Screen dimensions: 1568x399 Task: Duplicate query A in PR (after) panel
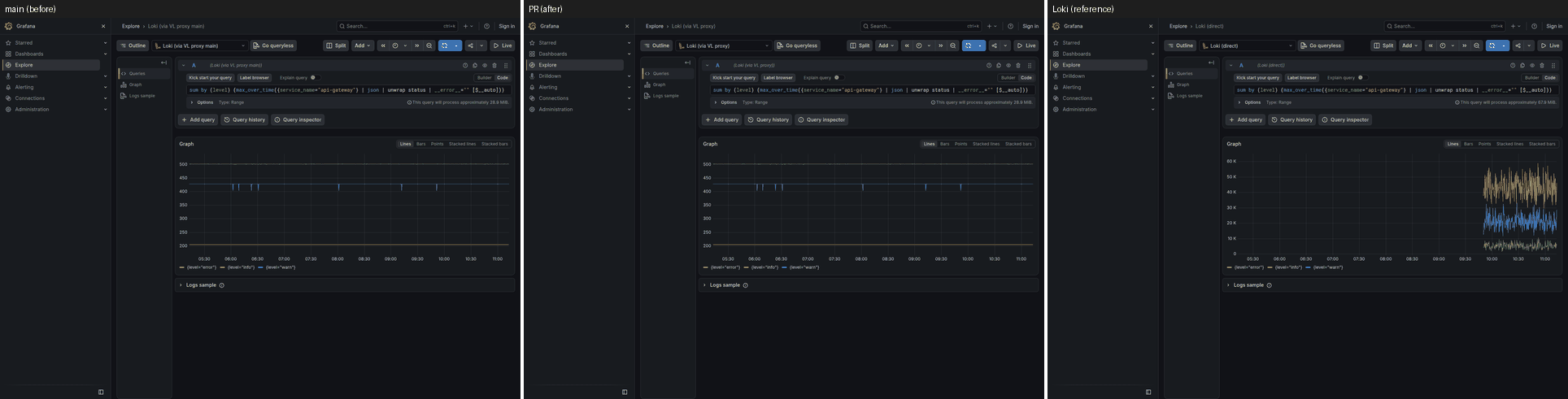[x=999, y=65]
